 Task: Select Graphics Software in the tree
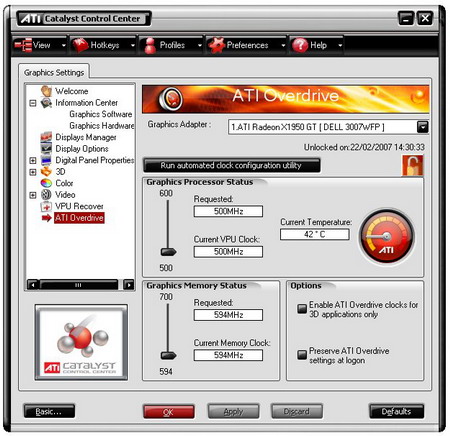tap(101, 114)
